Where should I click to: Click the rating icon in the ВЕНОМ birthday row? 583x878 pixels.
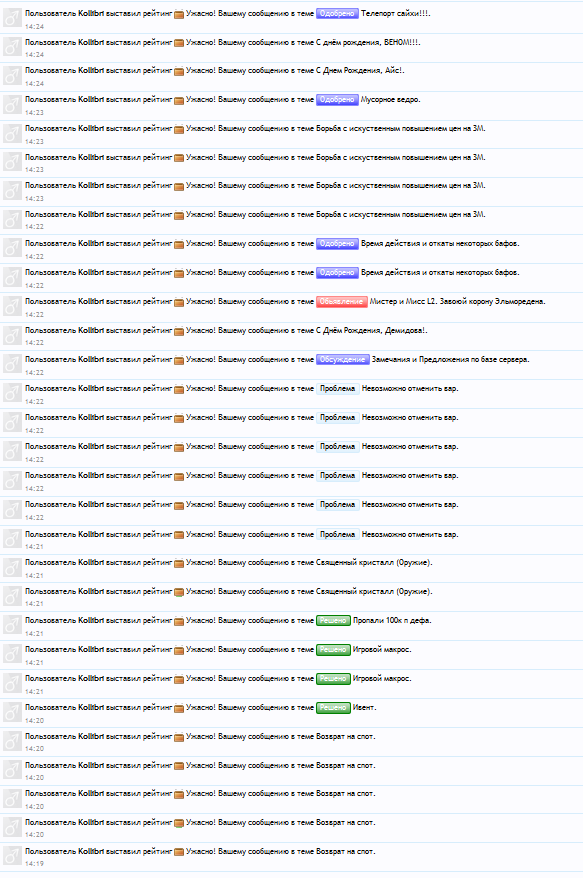pos(179,43)
